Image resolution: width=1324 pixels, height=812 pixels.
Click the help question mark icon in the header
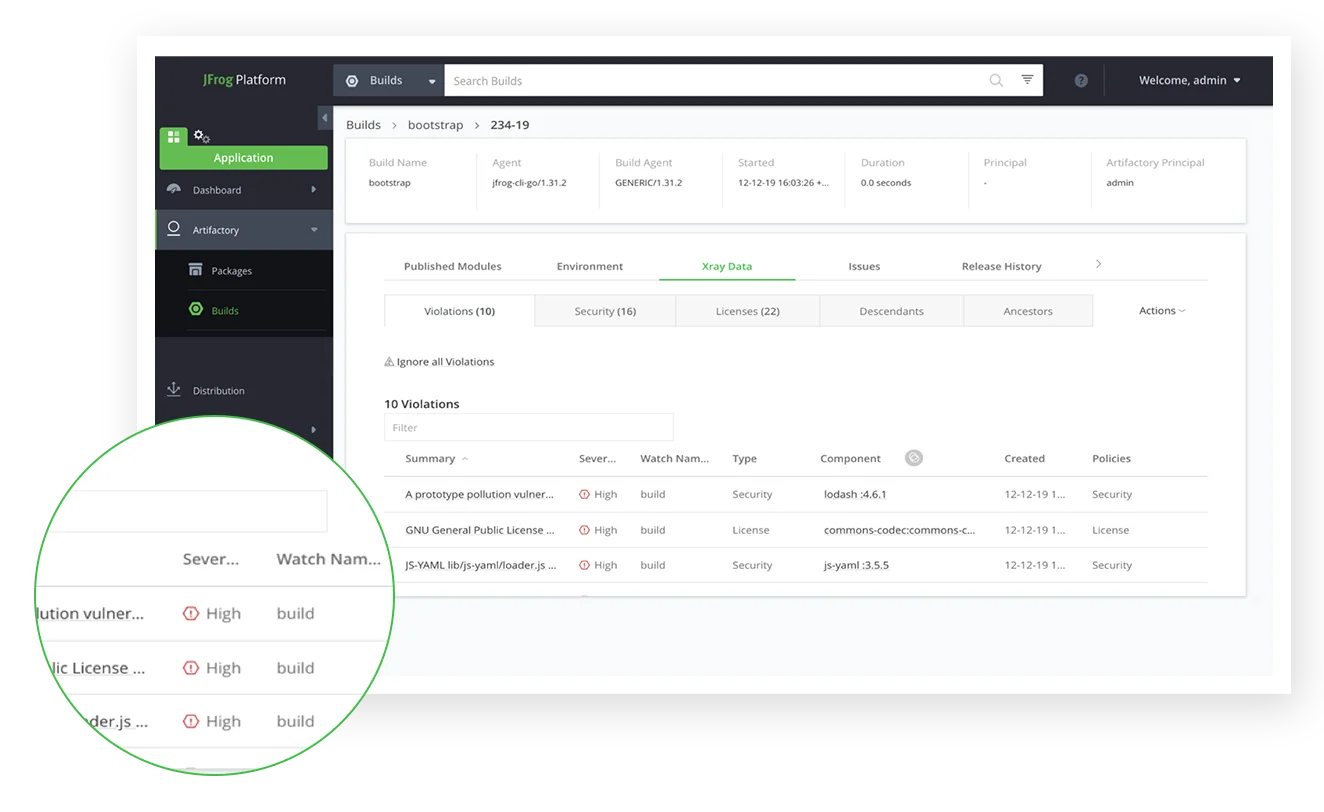coord(1080,80)
